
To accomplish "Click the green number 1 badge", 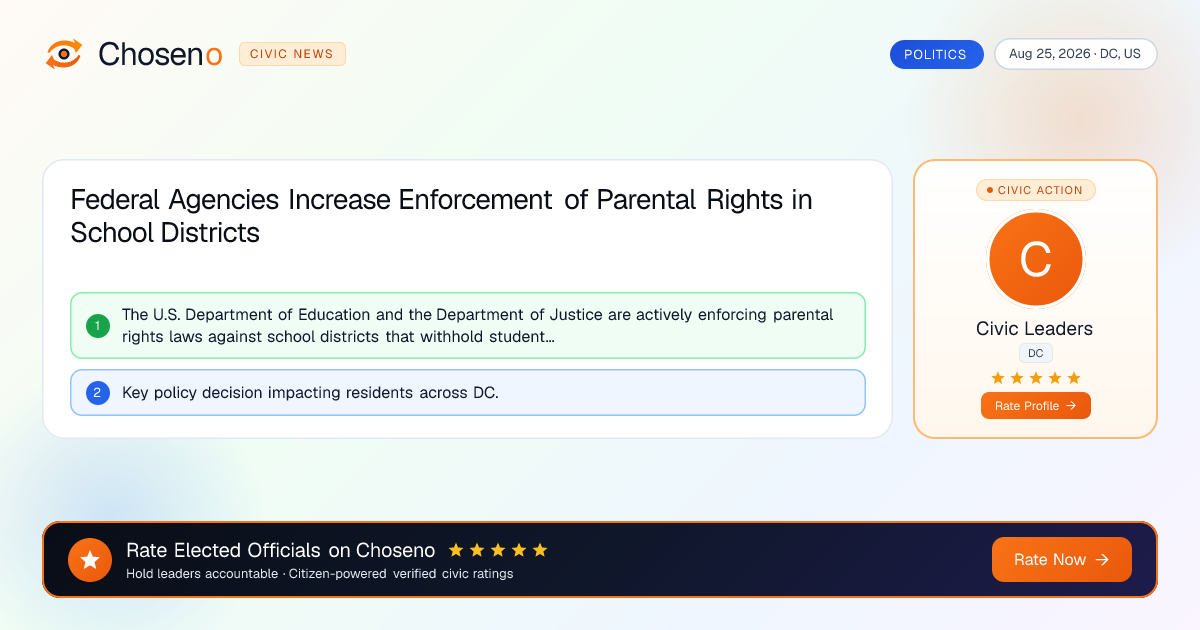I will pyautogui.click(x=98, y=325).
